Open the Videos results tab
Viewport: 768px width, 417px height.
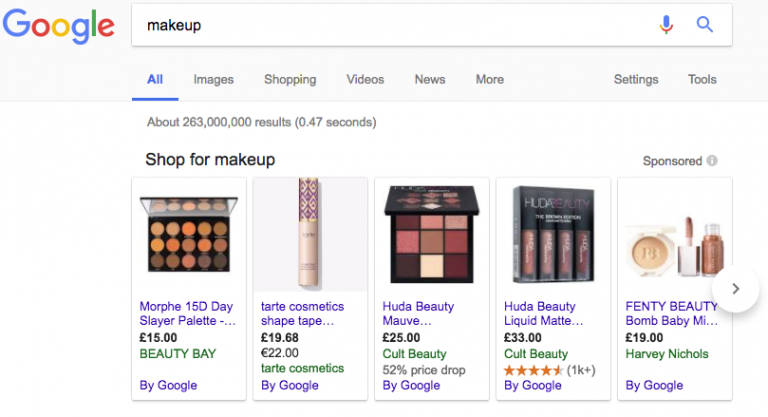(365, 80)
